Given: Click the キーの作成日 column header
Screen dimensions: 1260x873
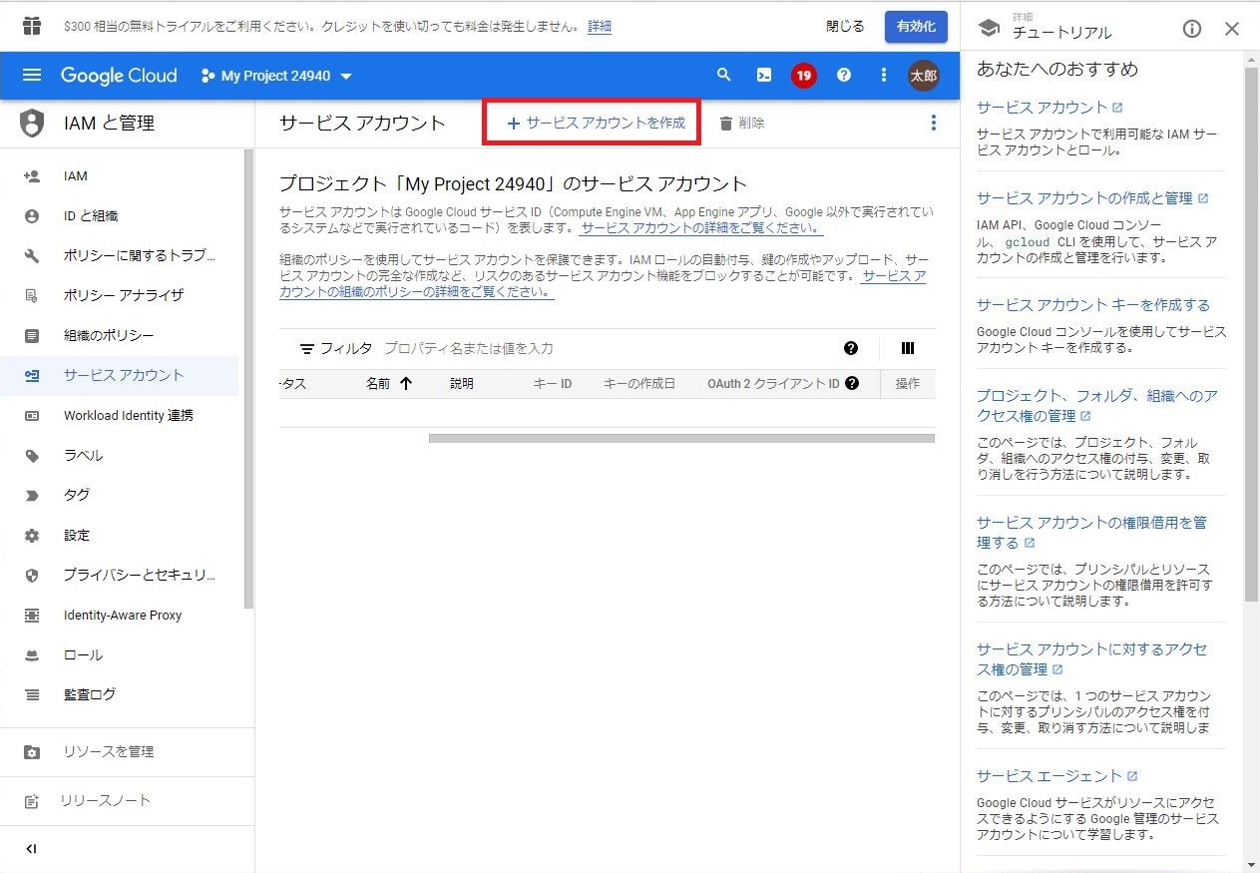Looking at the screenshot, I should click(x=639, y=383).
